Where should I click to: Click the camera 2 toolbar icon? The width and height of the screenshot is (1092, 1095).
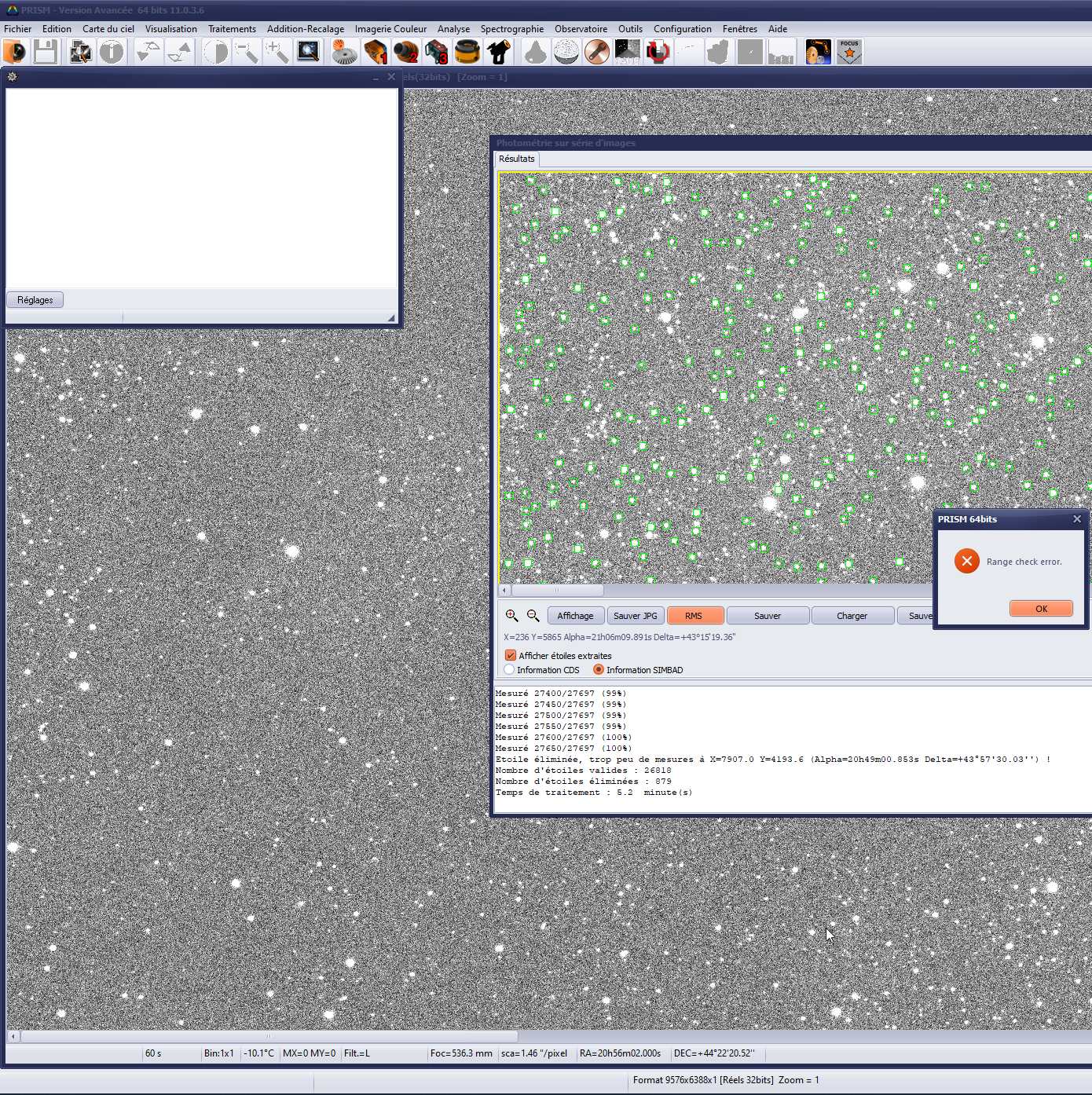pyautogui.click(x=406, y=53)
